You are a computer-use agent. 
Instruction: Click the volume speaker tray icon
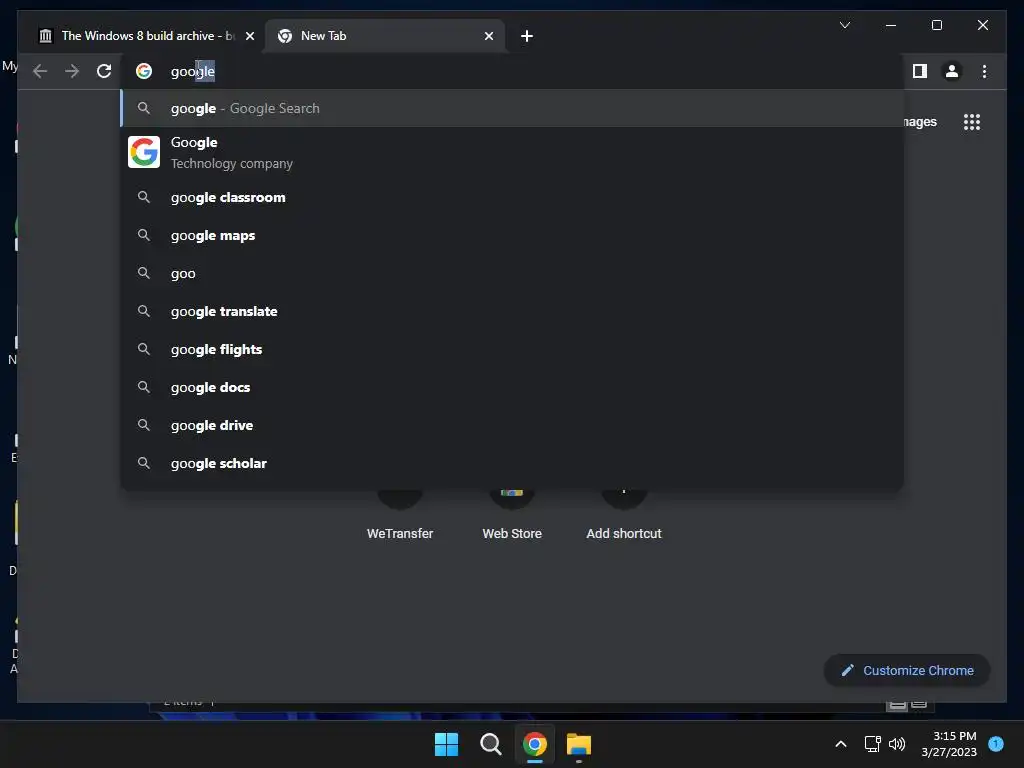(x=897, y=744)
